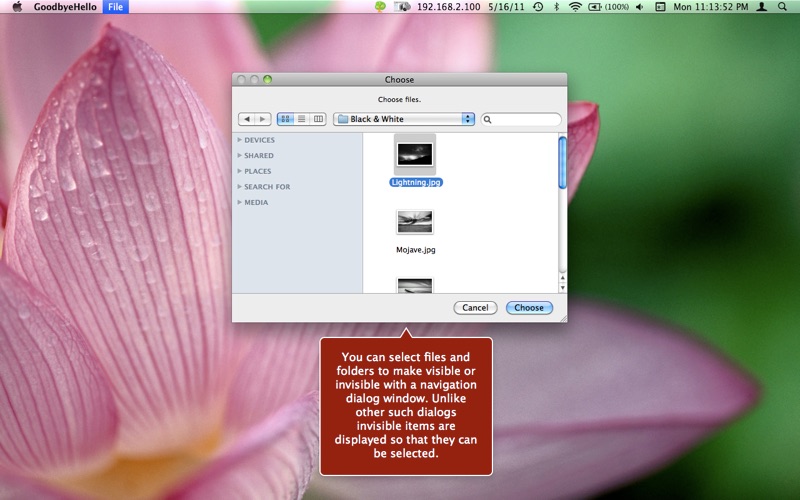Open the user account menu icon

coord(762,7)
